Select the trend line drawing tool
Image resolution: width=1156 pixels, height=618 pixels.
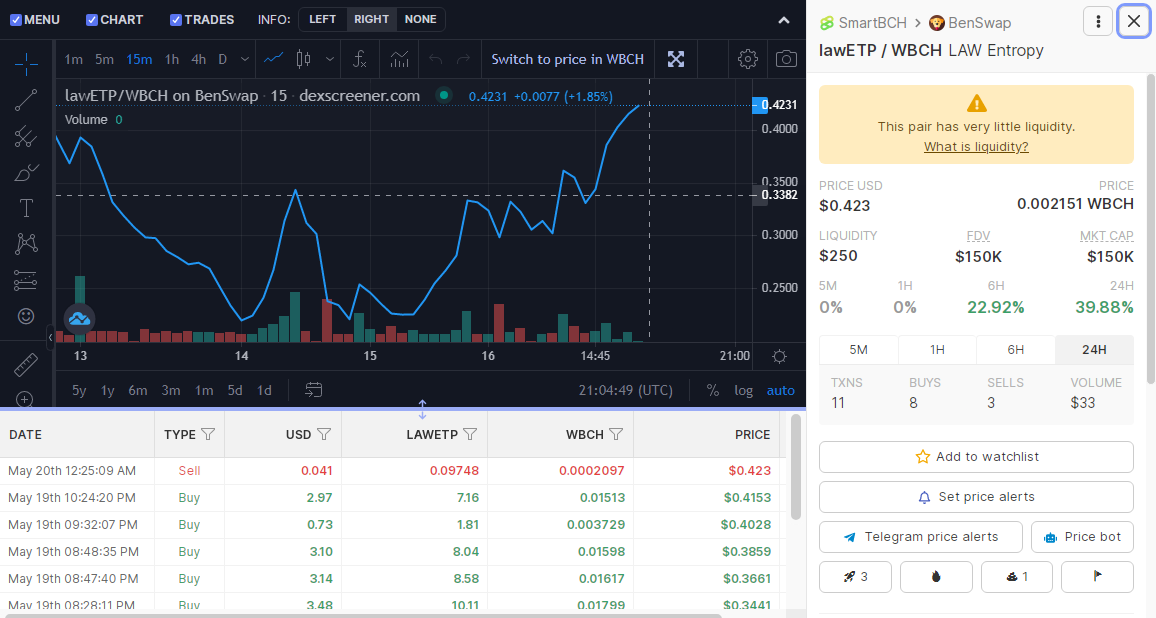pos(26,100)
